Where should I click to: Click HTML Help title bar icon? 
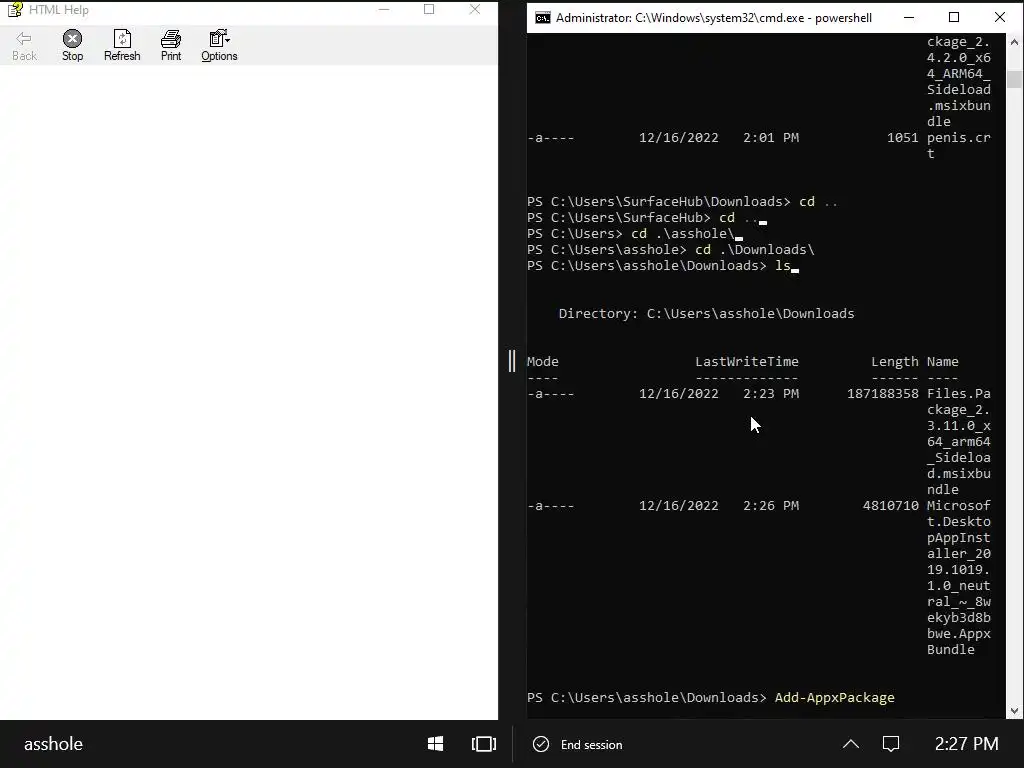pos(14,9)
